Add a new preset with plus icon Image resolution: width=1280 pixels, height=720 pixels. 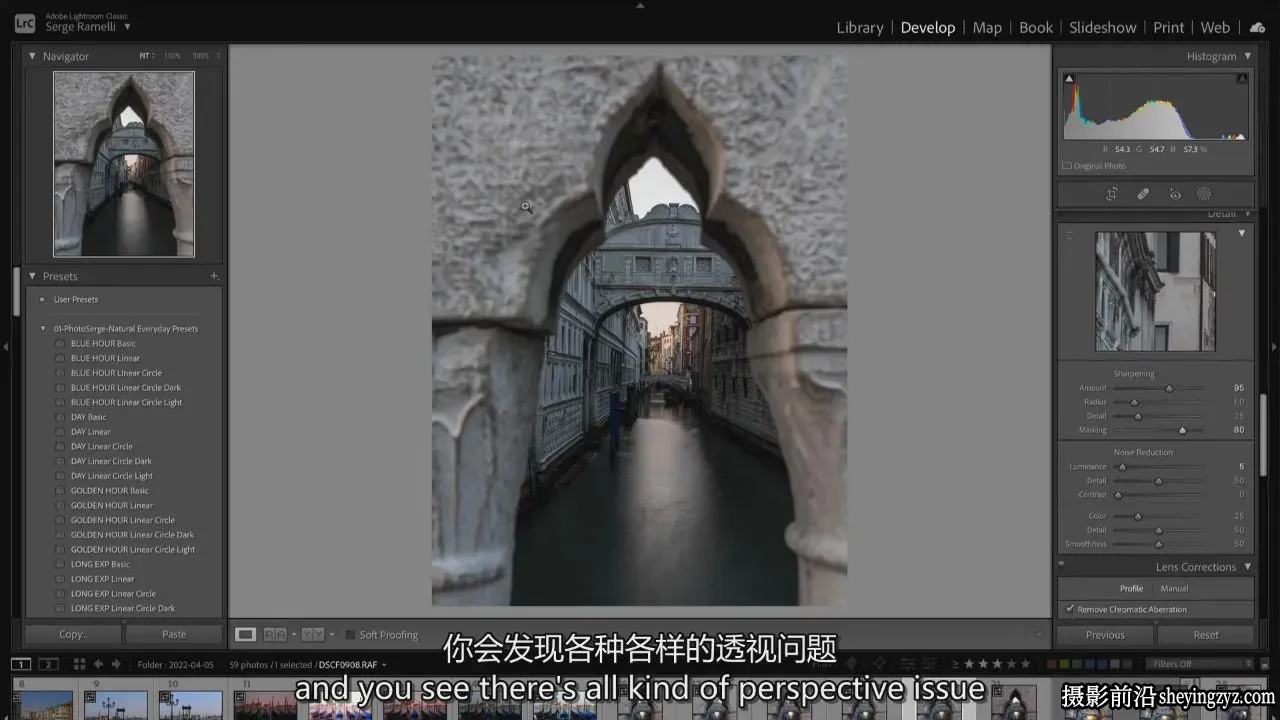[x=214, y=276]
